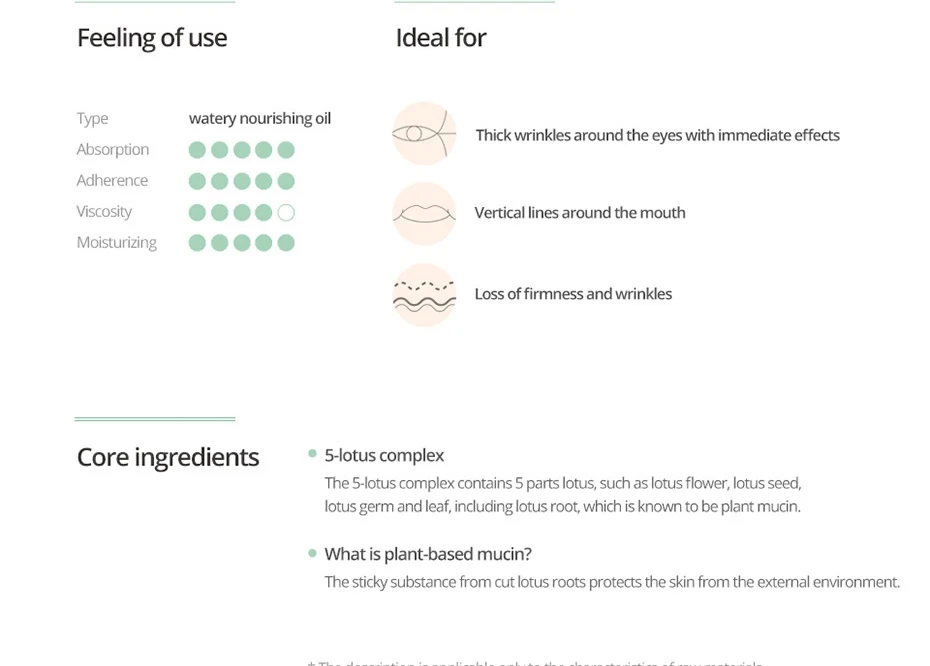930x666 pixels.
Task: Click the Ideal for heading
Action: 441,38
